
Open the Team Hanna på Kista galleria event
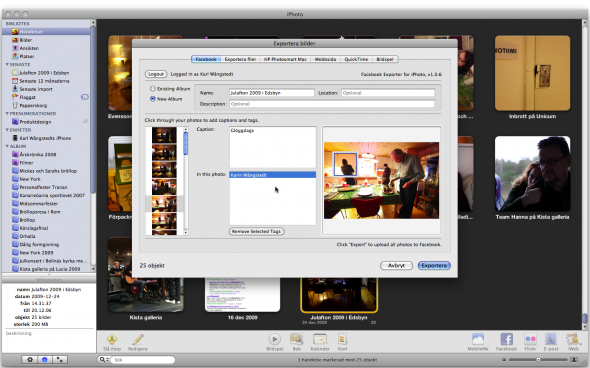(532, 173)
